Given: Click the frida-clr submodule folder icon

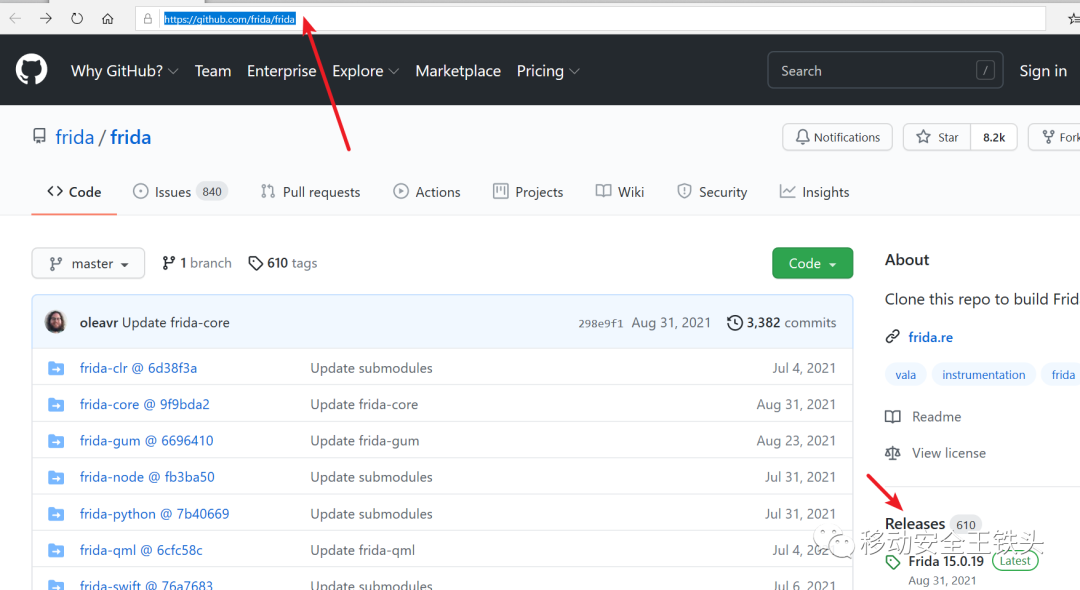Looking at the screenshot, I should point(56,368).
